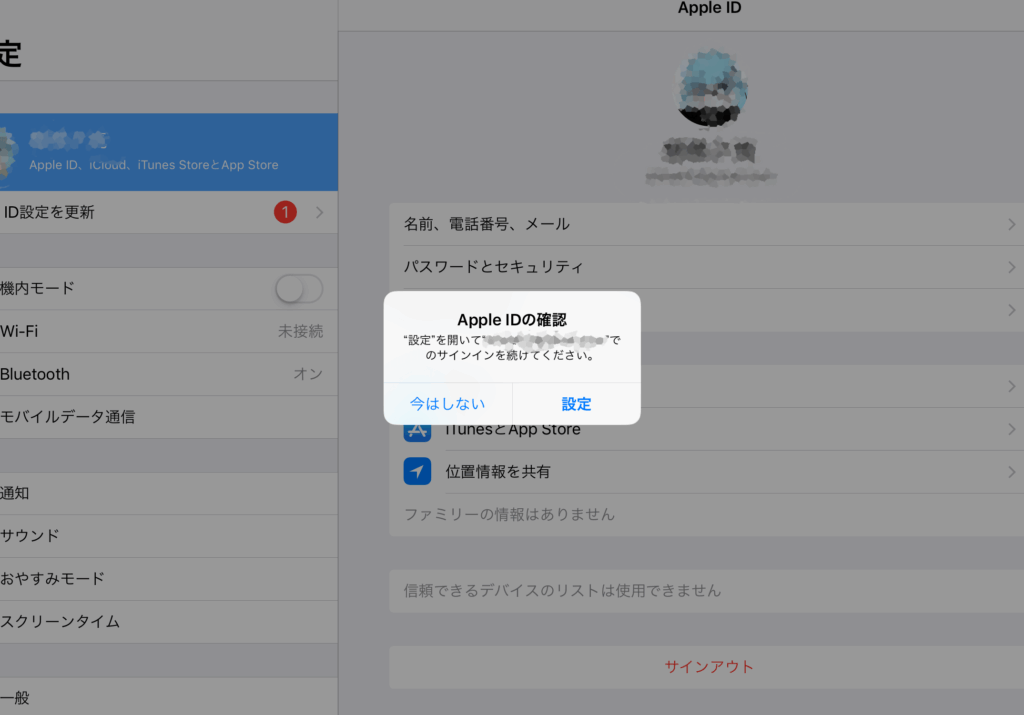The width and height of the screenshot is (1024, 715).
Task: Go to 通知 settings
Action: (160, 493)
